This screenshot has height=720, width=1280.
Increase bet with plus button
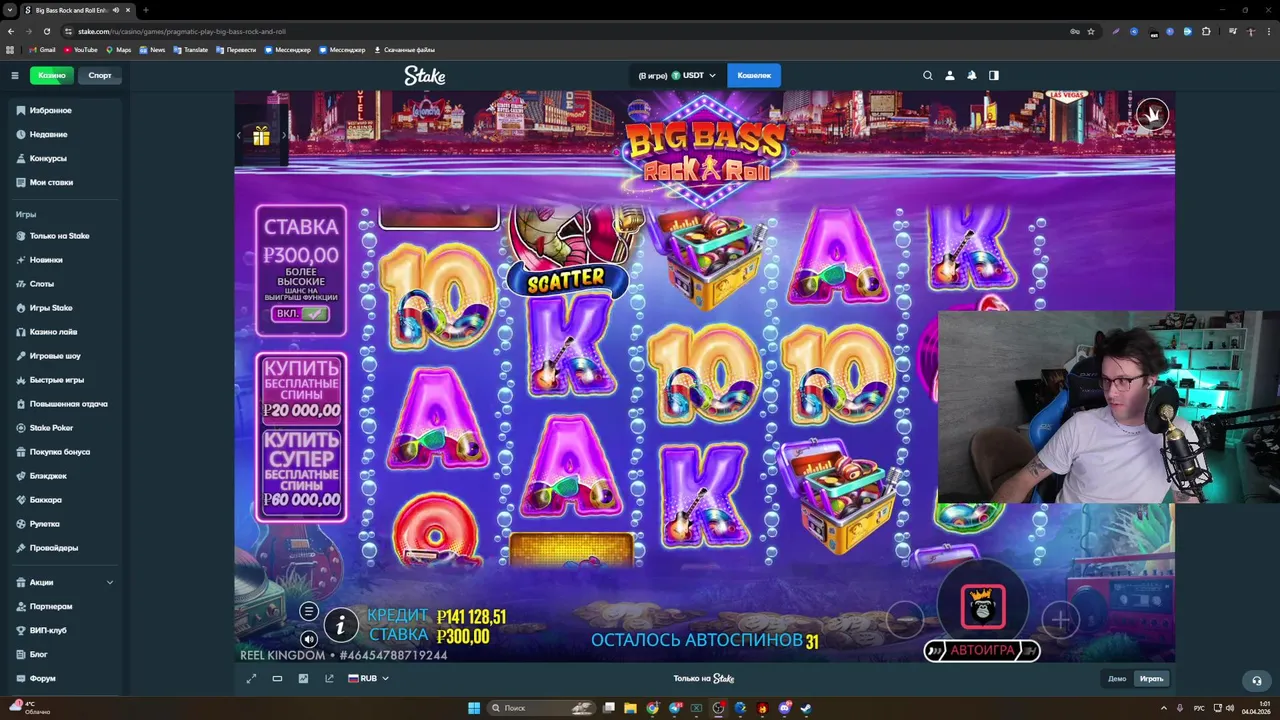[x=1061, y=620]
